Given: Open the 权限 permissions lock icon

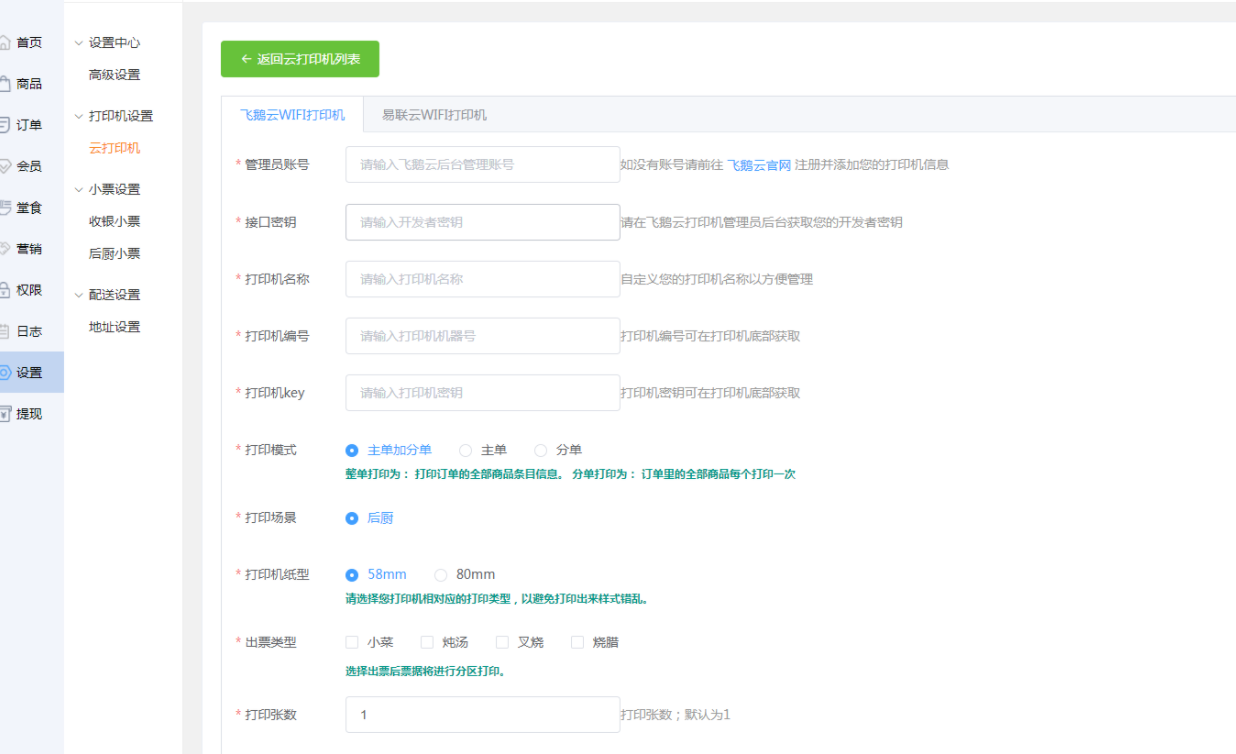Looking at the screenshot, I should pos(5,290).
